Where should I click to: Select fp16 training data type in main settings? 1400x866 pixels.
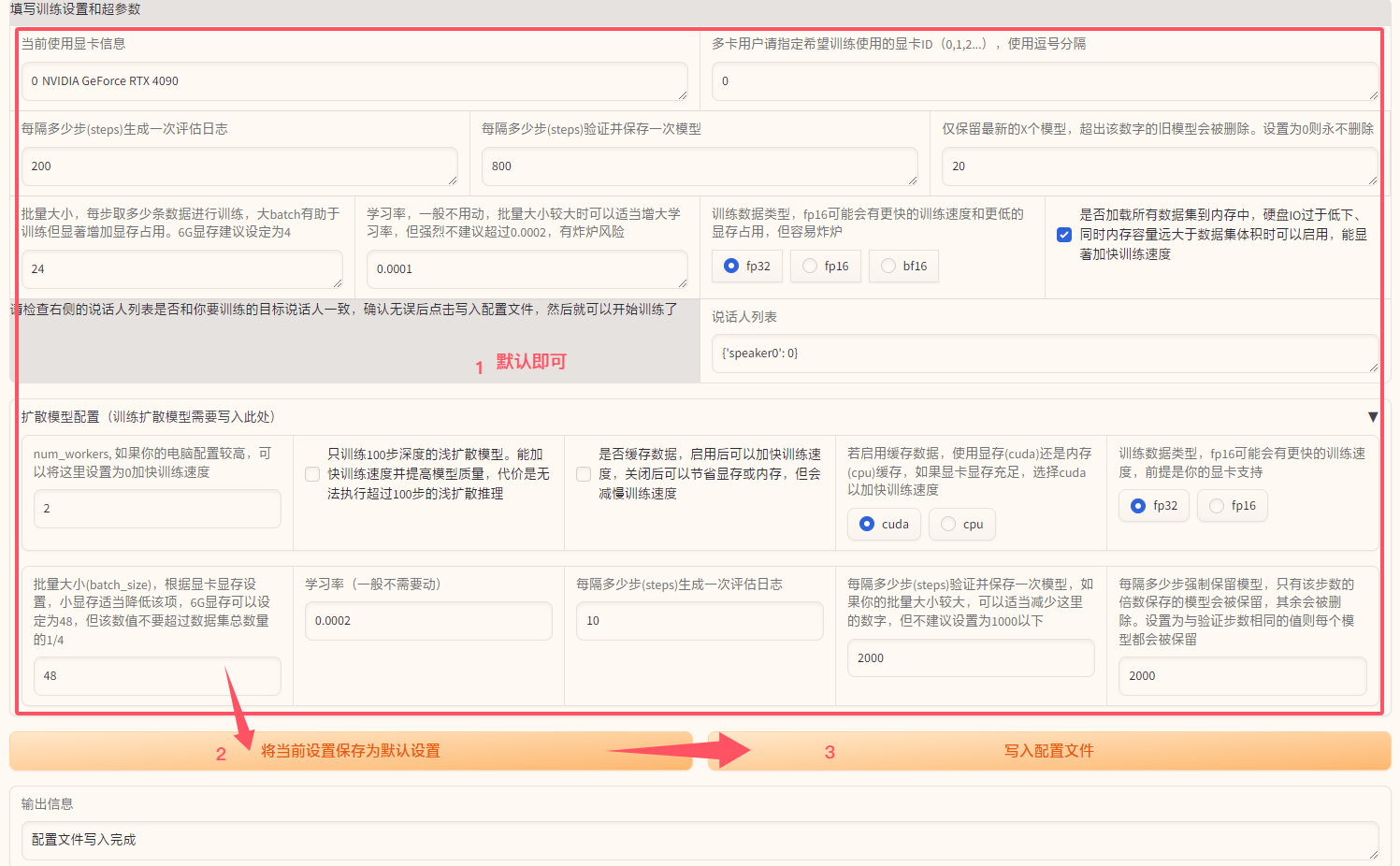(810, 267)
